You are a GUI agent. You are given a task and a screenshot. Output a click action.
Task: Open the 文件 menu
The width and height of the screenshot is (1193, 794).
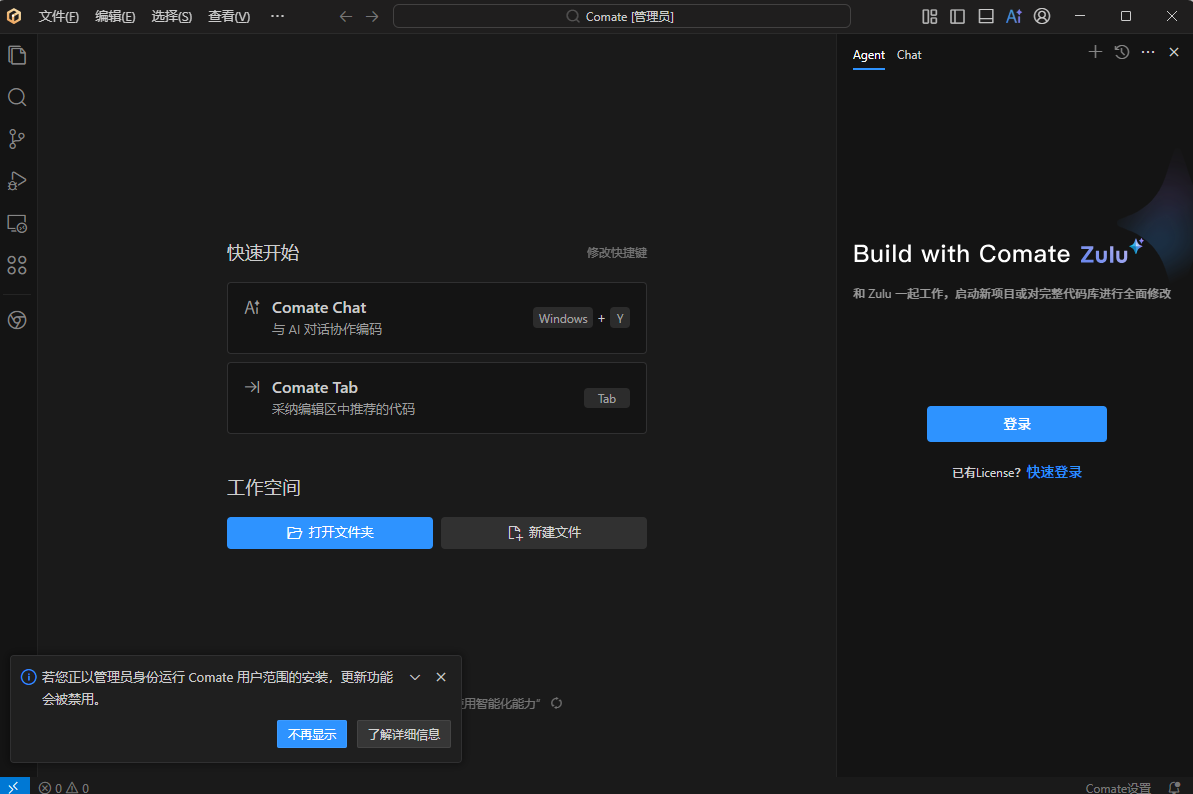click(x=58, y=16)
